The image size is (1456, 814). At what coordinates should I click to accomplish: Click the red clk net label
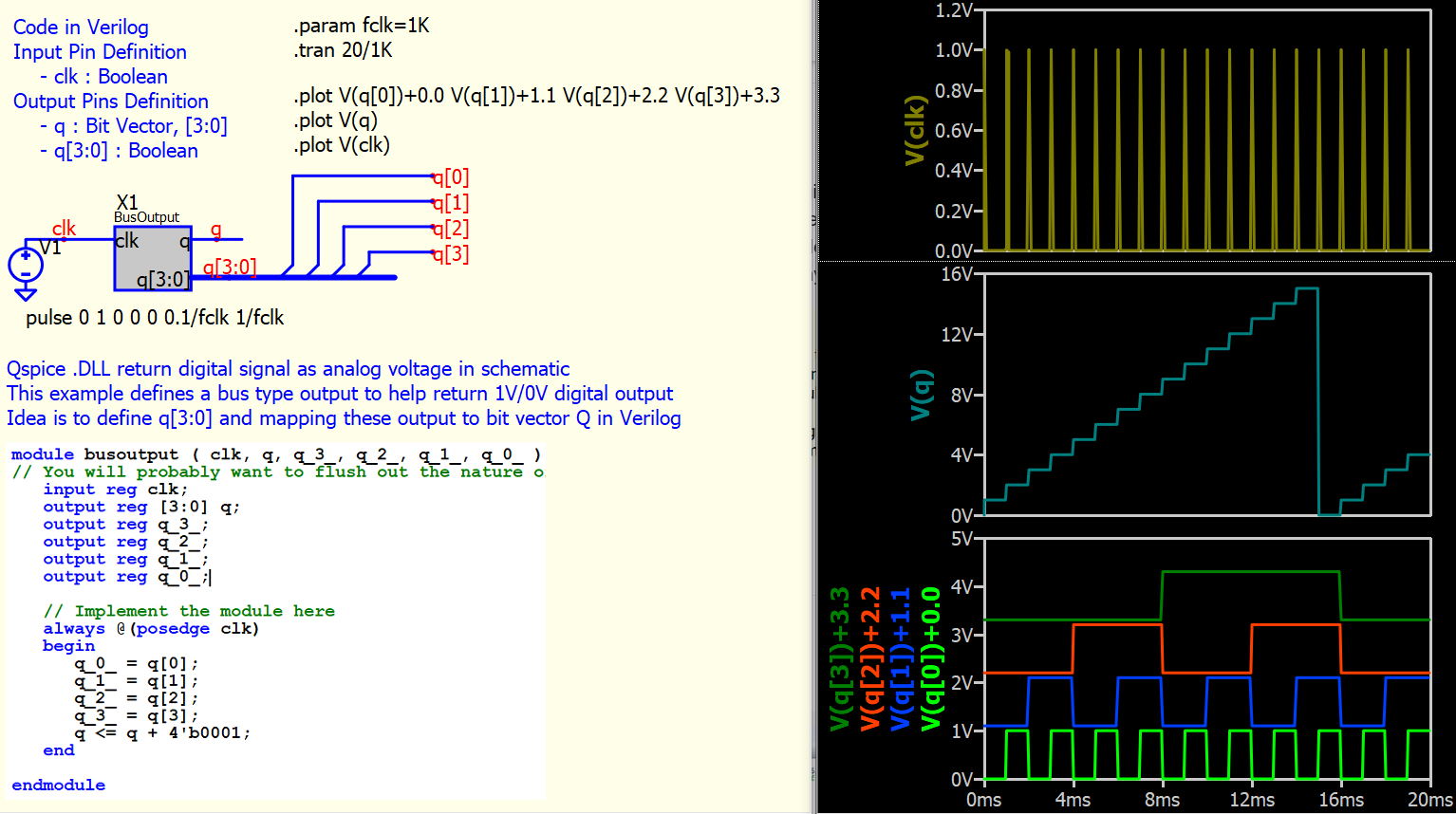[64, 228]
